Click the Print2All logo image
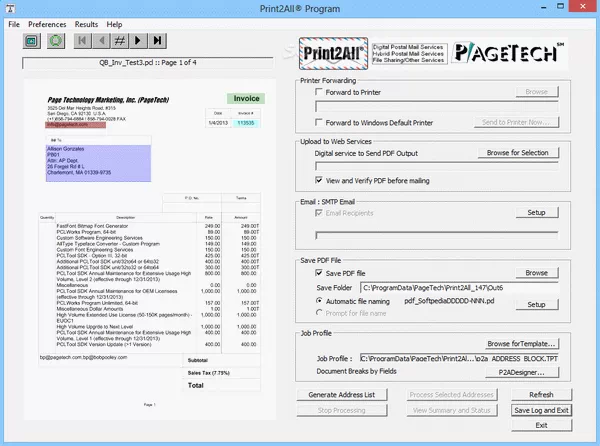 coord(333,53)
